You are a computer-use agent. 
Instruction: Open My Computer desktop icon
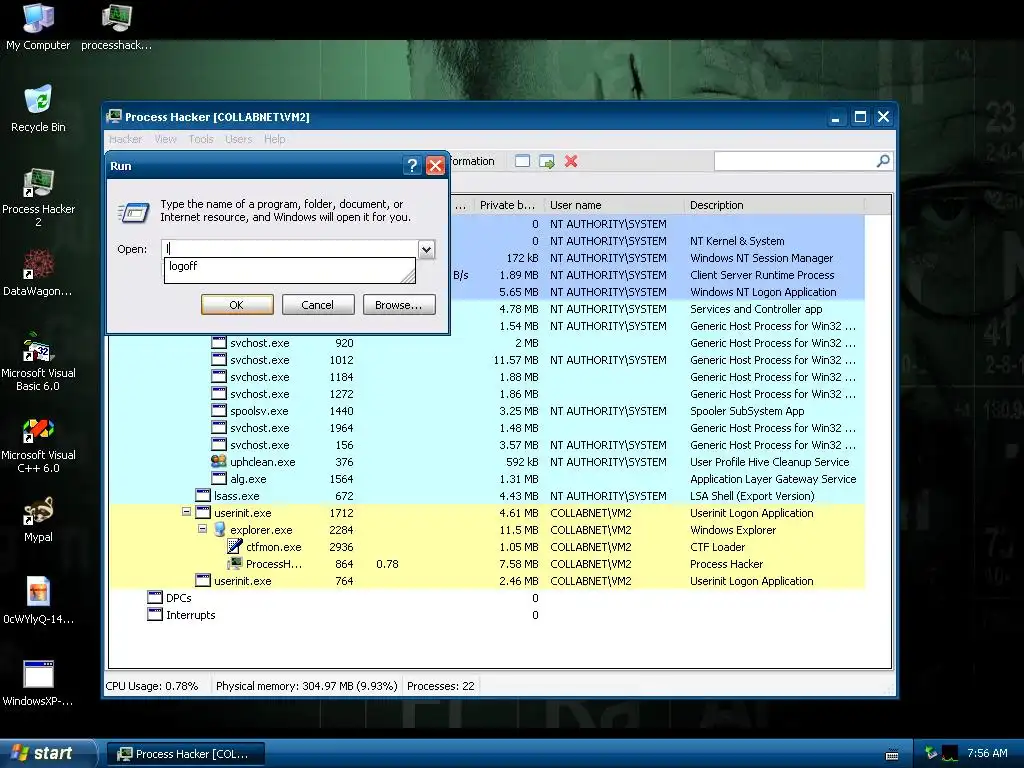38,27
